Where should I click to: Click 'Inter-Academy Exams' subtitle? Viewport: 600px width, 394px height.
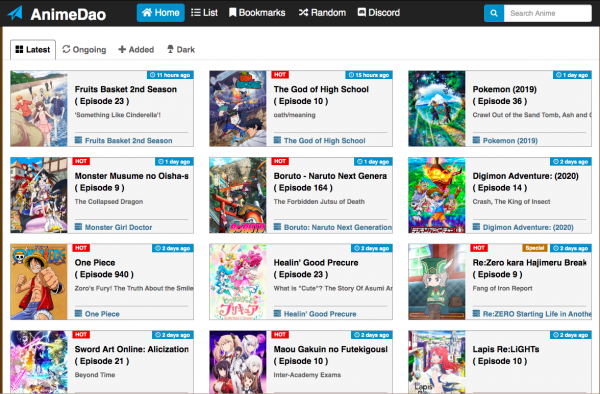pos(307,375)
